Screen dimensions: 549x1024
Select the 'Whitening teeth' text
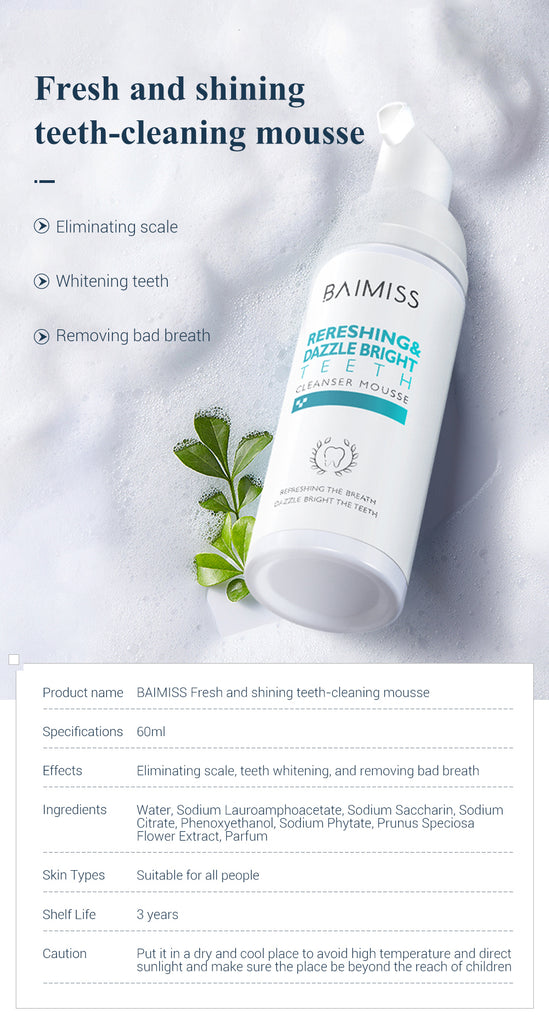coord(112,281)
